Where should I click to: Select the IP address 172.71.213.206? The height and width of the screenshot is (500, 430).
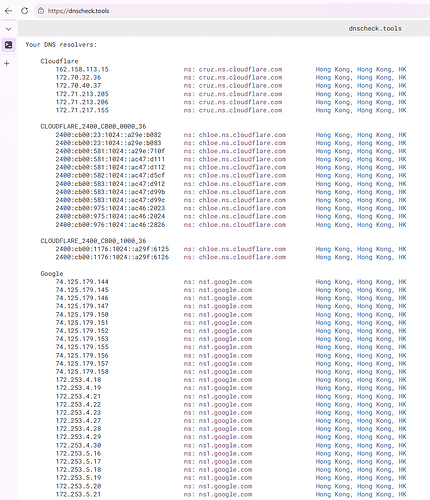point(82,102)
